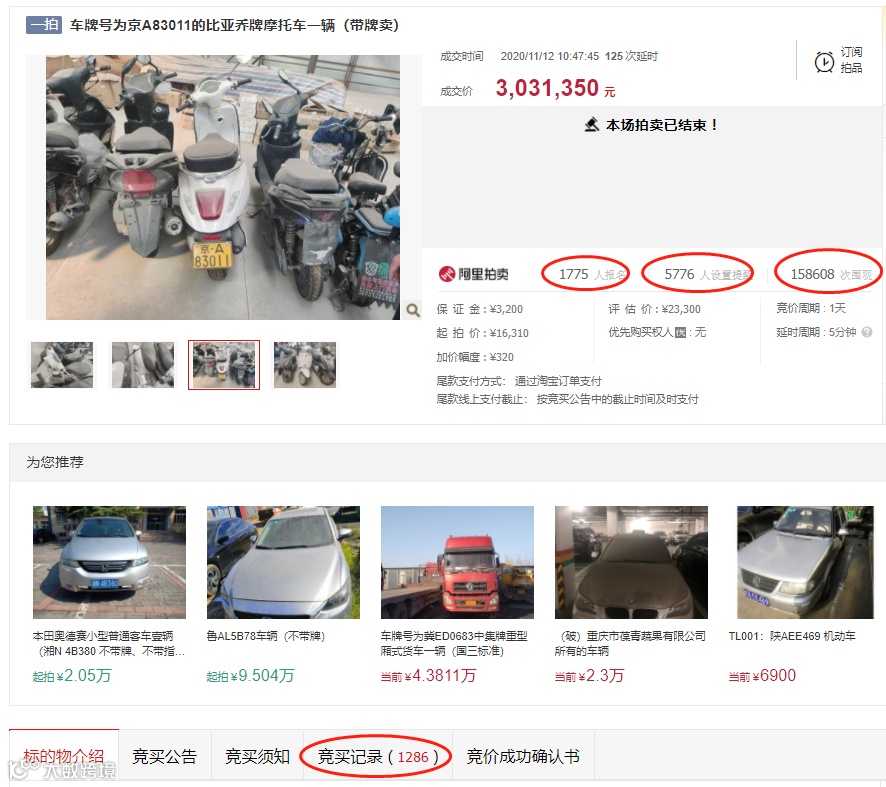Open the 竞买须知 tab
This screenshot has width=886, height=787.
[257, 756]
